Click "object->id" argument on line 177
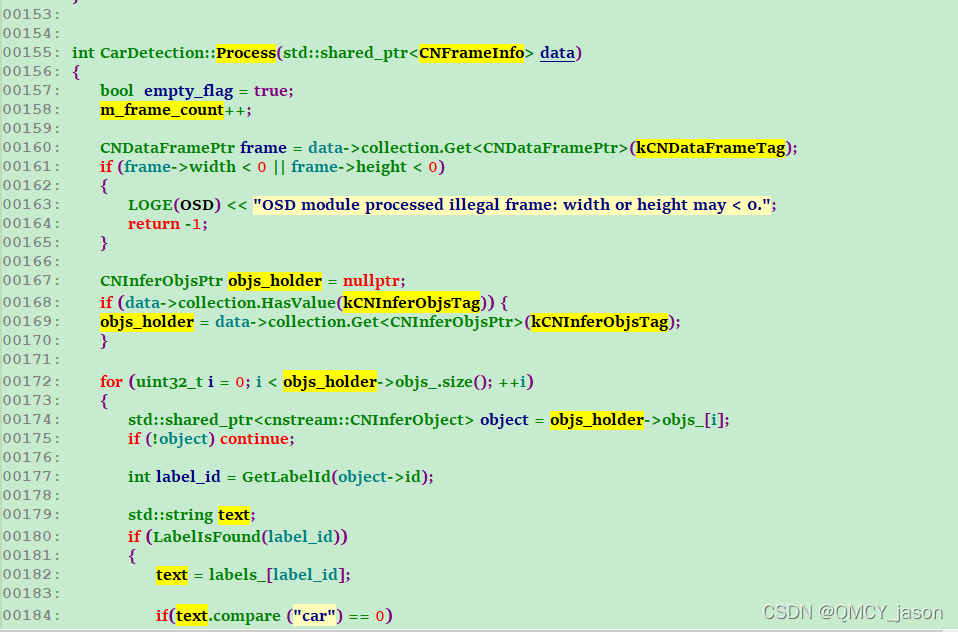Screen dimensions: 958x632 [x=379, y=477]
